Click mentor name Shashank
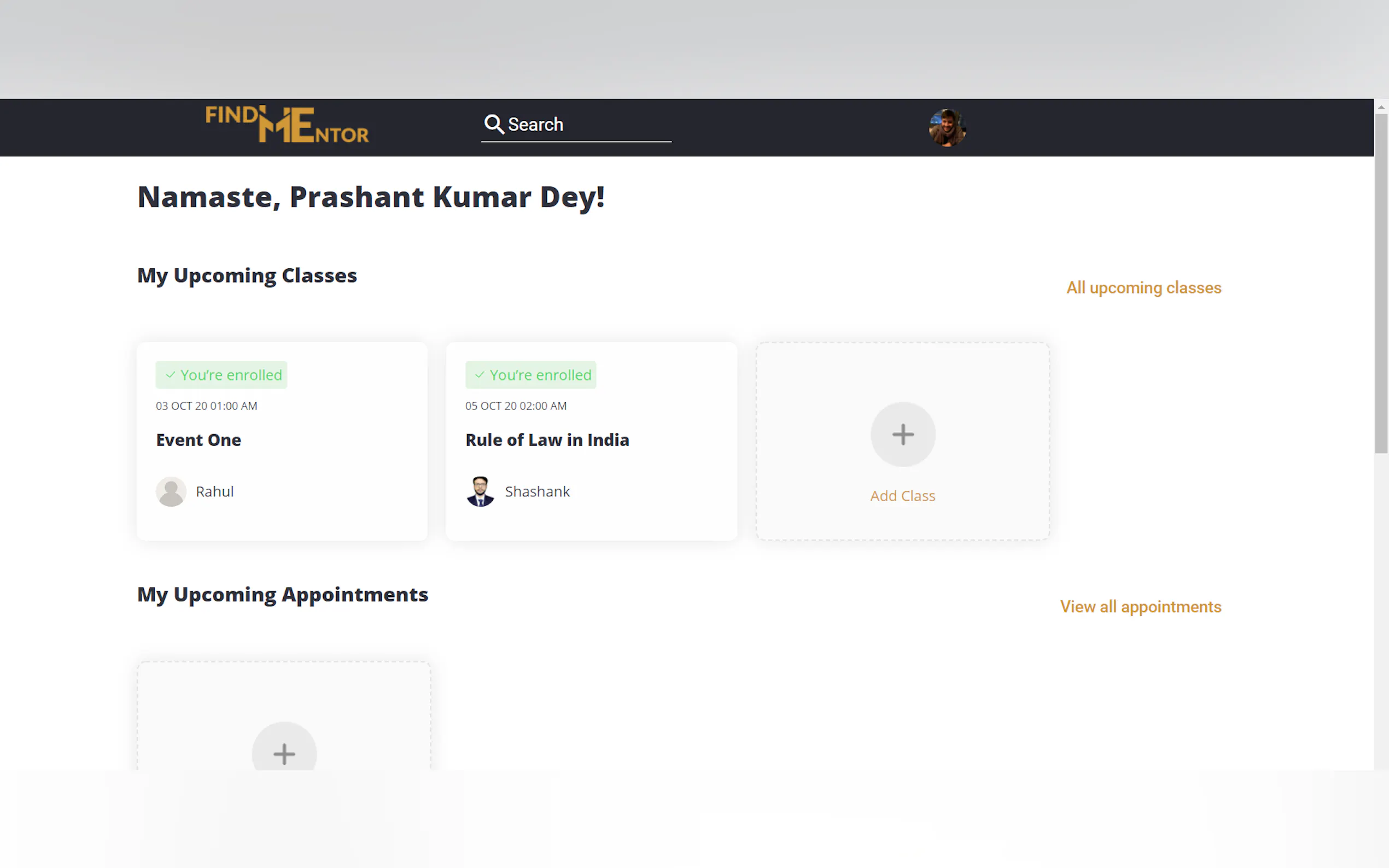The width and height of the screenshot is (1389, 868). point(538,491)
